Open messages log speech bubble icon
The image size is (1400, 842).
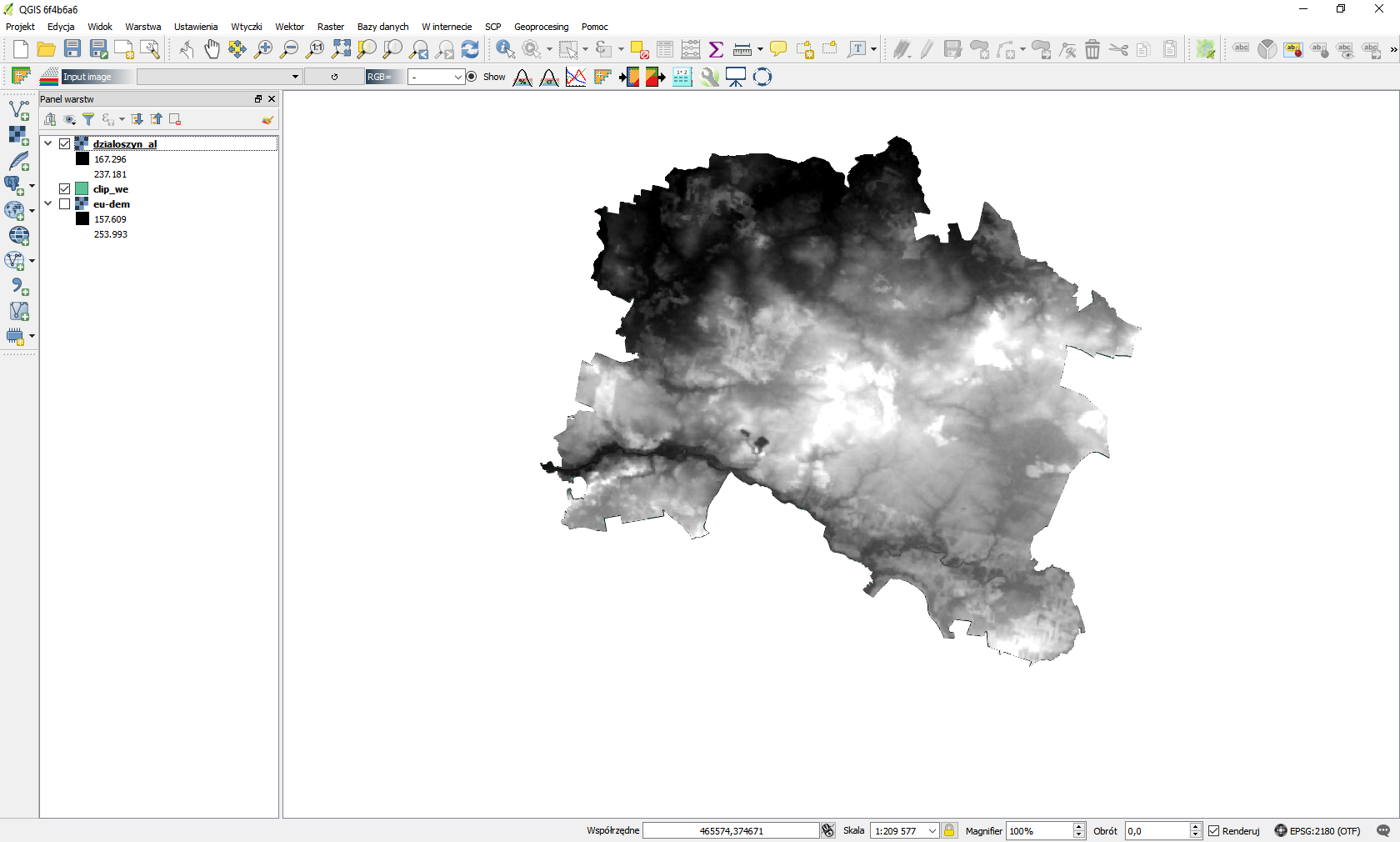(x=1383, y=830)
